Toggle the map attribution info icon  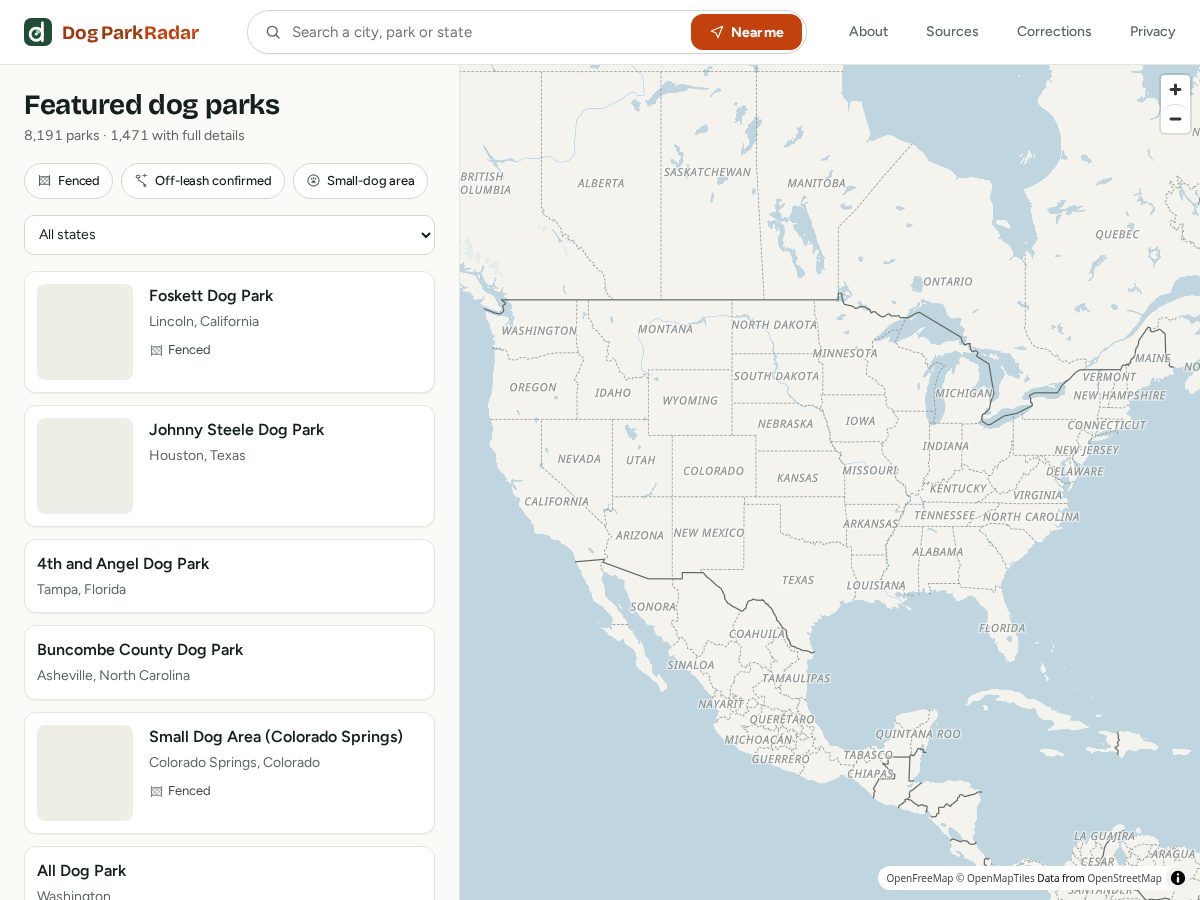click(1178, 878)
